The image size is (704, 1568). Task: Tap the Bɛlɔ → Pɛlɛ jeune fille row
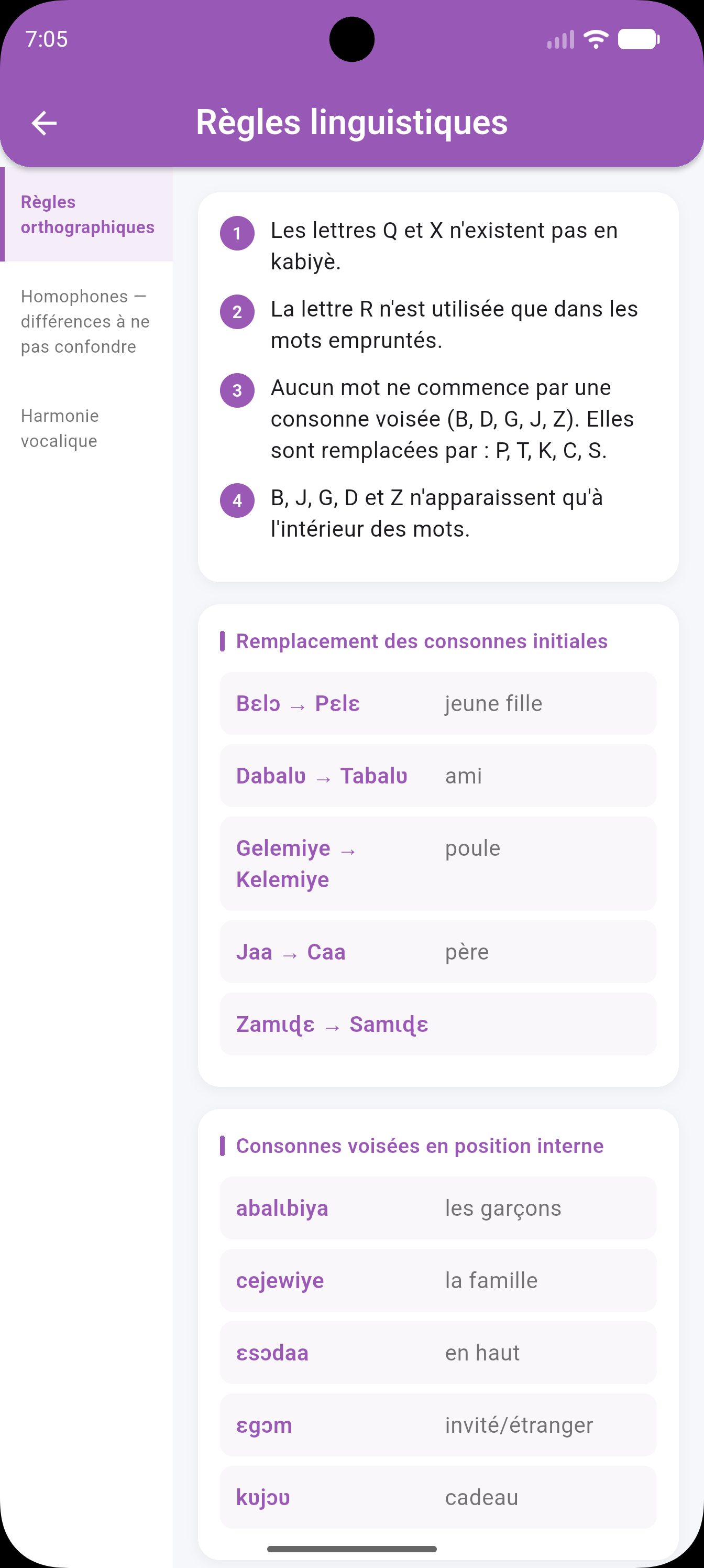(438, 703)
